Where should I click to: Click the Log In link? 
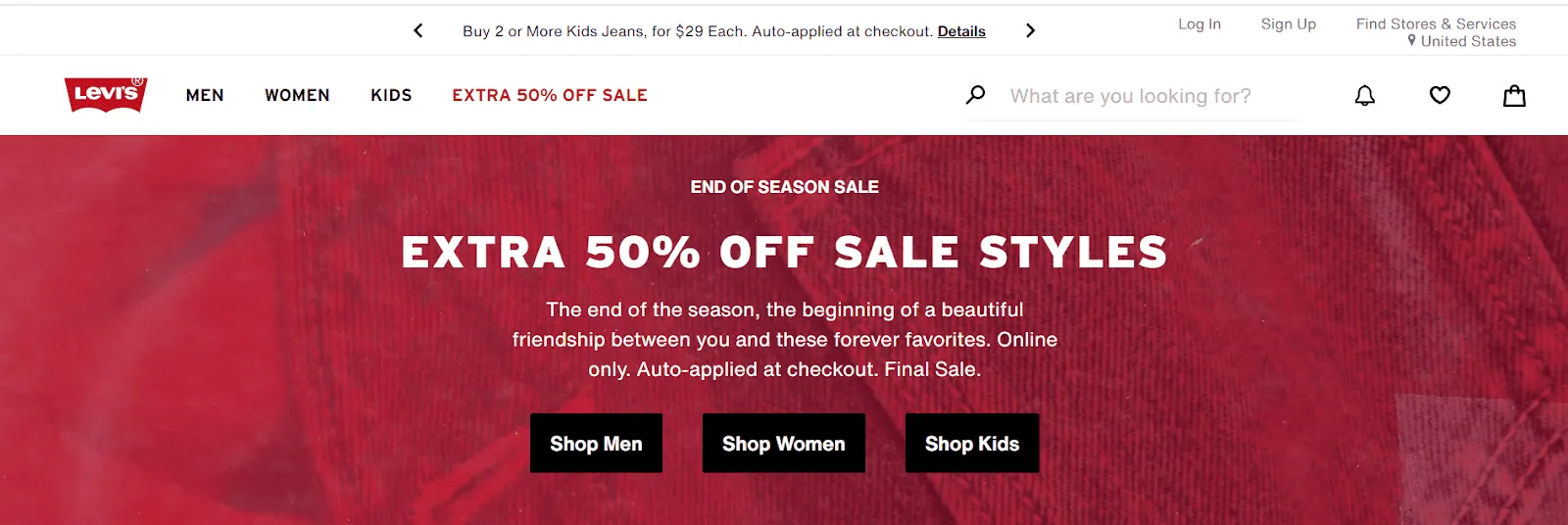pos(1200,24)
